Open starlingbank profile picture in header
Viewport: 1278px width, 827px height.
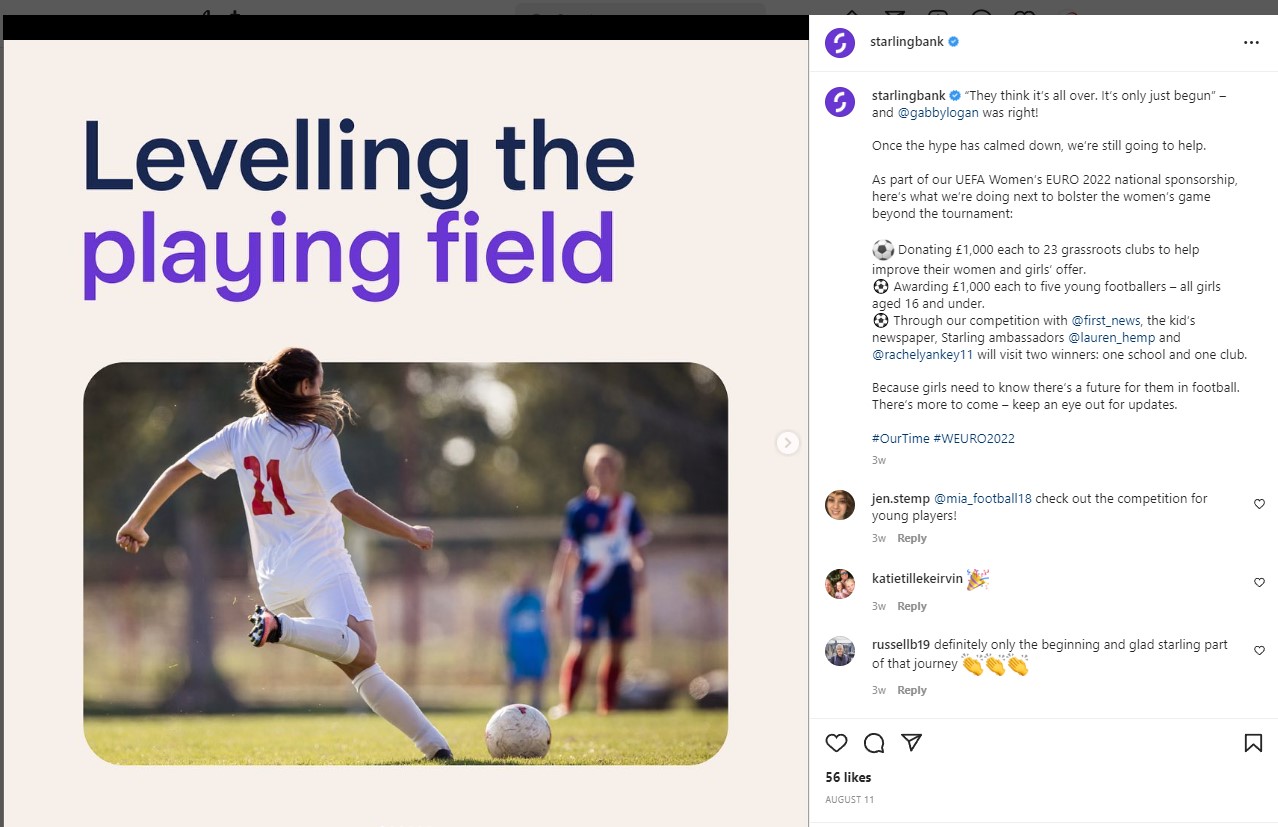[x=840, y=43]
